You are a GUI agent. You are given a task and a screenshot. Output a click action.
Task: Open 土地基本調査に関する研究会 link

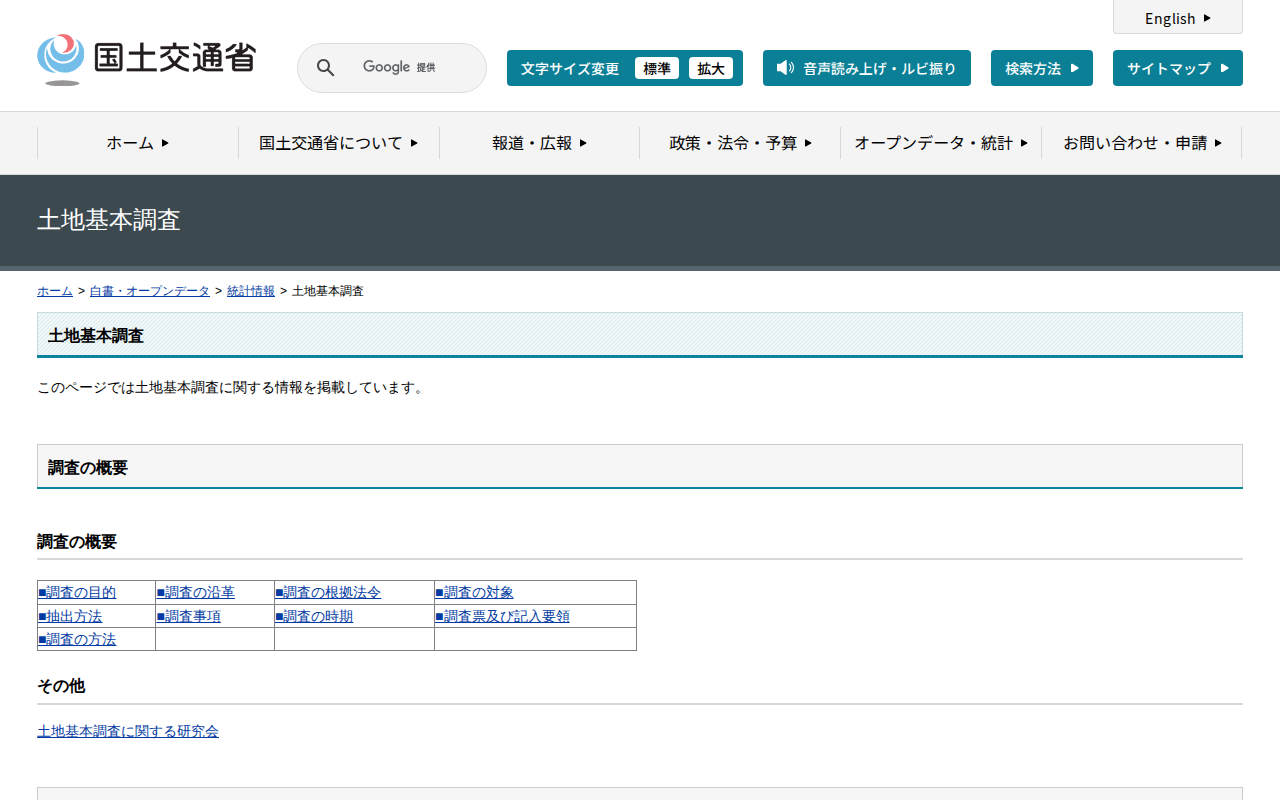click(128, 732)
